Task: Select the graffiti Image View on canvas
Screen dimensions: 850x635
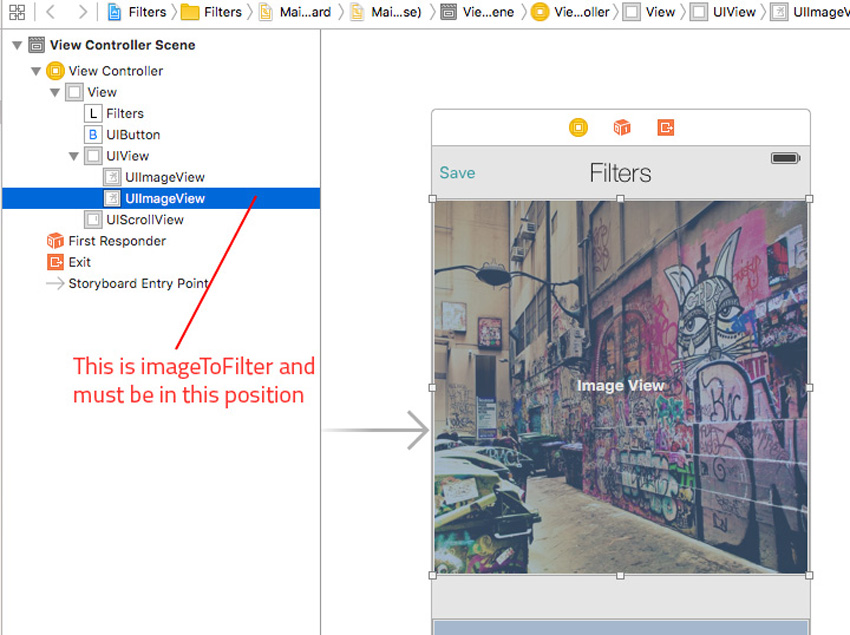Action: [621, 387]
